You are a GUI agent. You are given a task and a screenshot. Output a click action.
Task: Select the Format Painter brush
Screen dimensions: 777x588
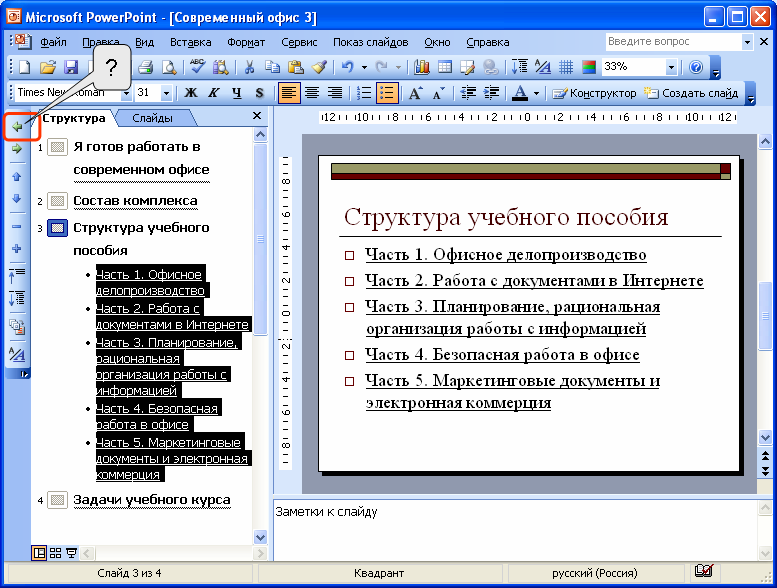click(319, 67)
